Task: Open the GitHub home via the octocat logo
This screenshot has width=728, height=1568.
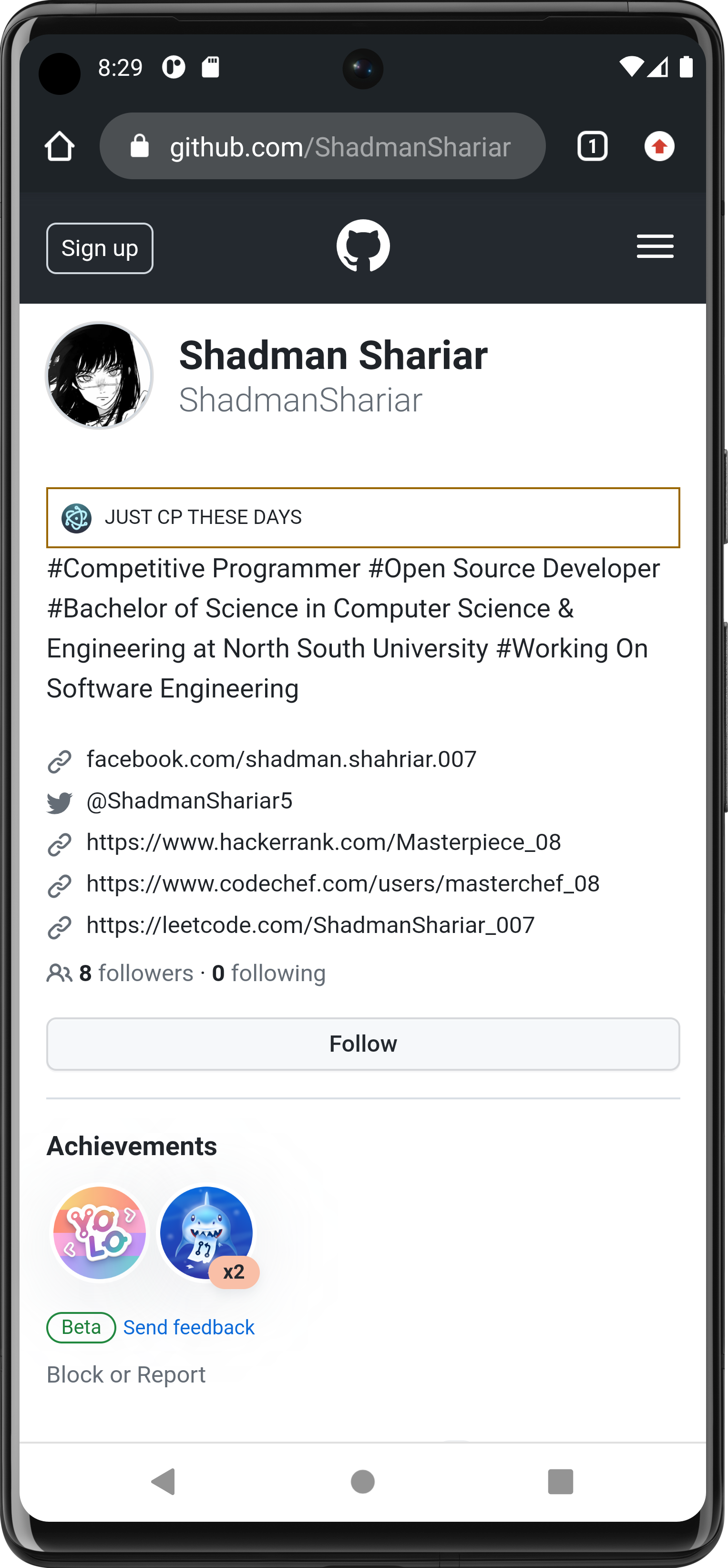Action: (x=363, y=247)
